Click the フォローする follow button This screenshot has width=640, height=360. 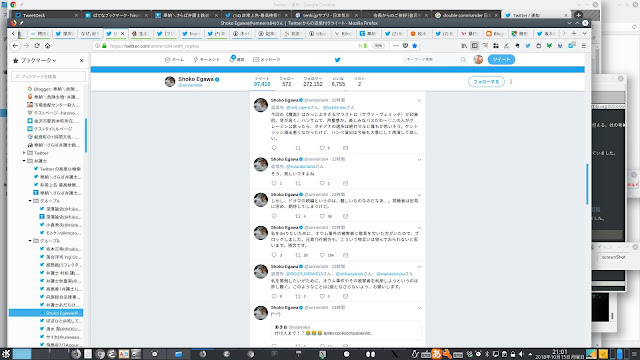coord(486,82)
